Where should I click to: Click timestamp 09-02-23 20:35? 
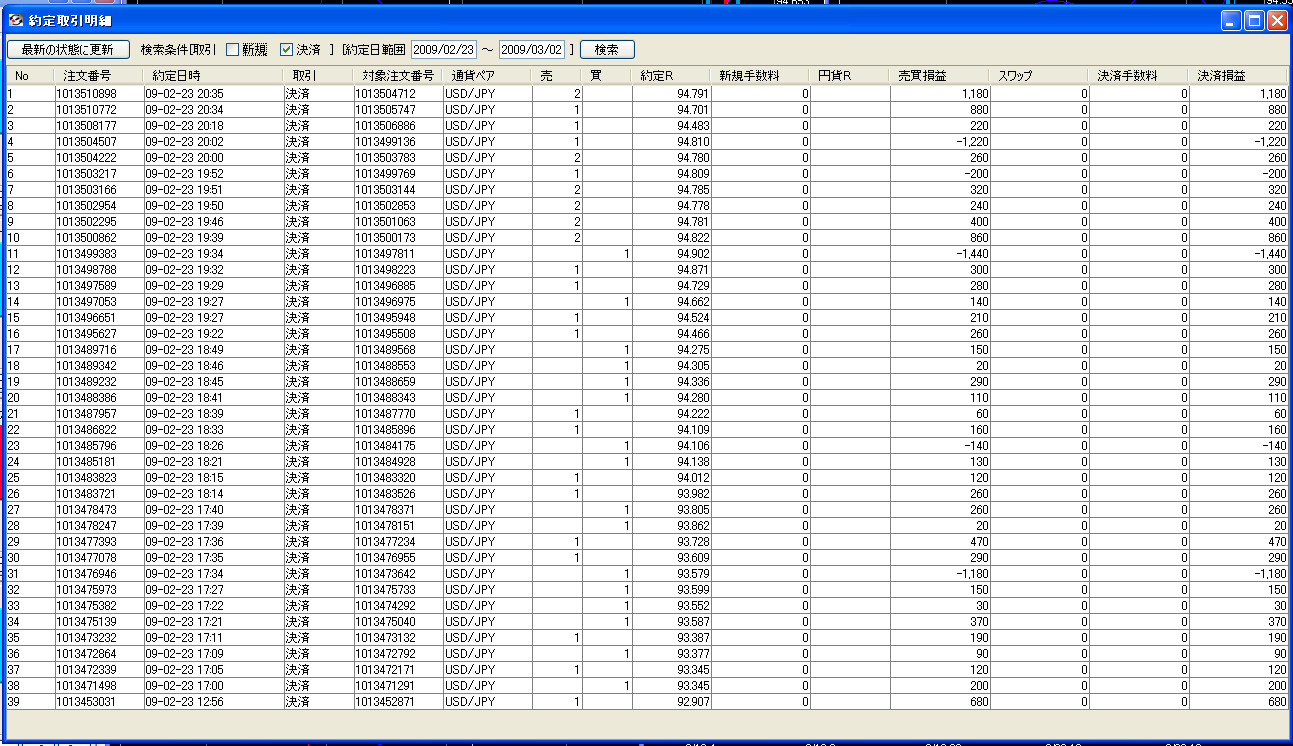click(185, 93)
